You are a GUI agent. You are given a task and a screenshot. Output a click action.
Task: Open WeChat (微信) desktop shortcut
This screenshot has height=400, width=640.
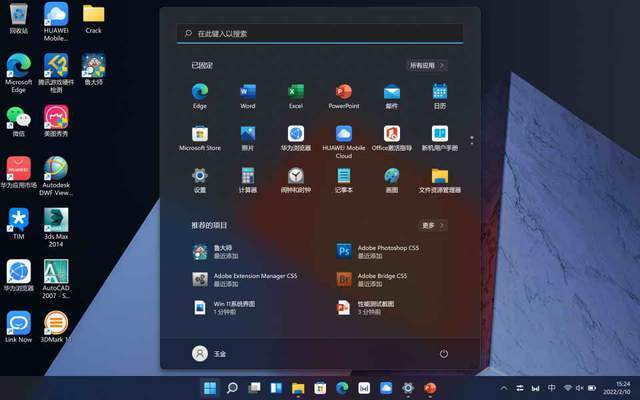coord(18,121)
